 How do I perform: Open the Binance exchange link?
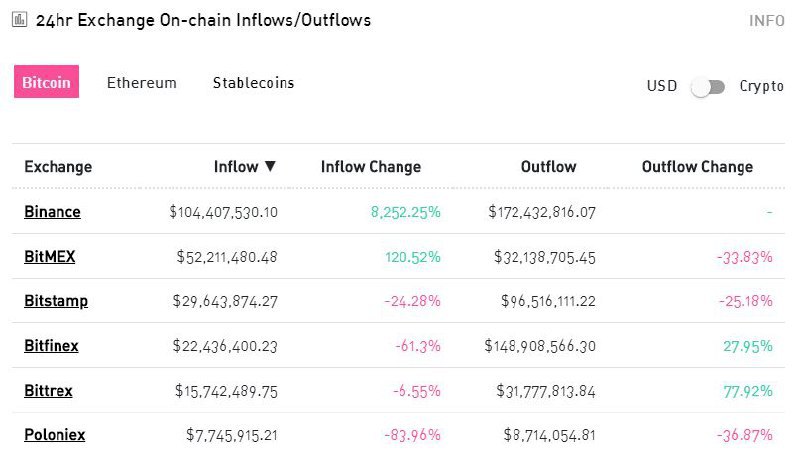[52, 212]
